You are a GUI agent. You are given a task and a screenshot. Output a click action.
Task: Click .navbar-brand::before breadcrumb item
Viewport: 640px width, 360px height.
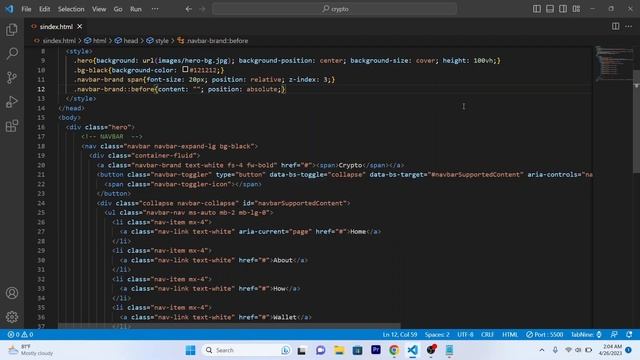(x=217, y=41)
